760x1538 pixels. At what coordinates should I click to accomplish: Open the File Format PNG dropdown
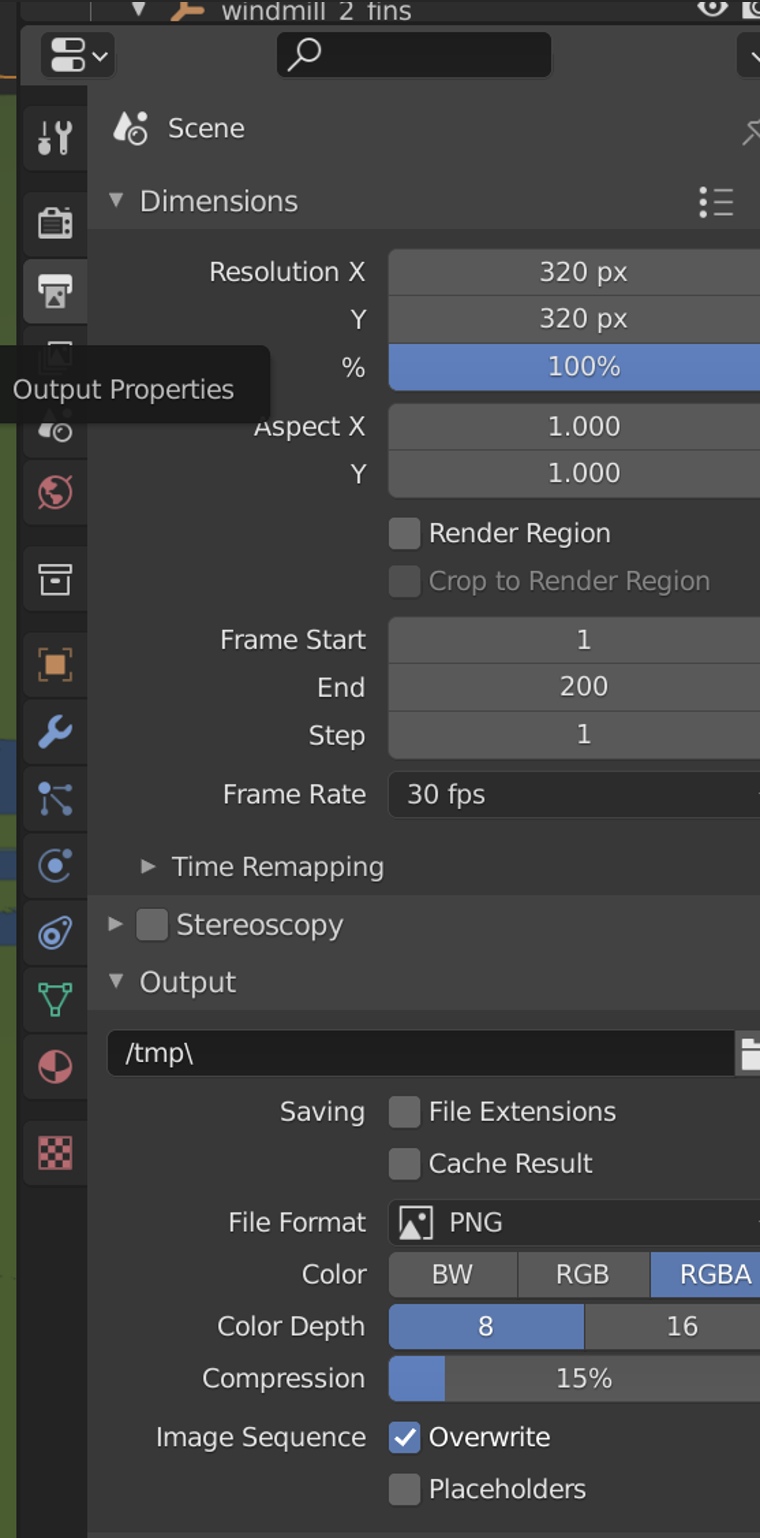tap(573, 1222)
